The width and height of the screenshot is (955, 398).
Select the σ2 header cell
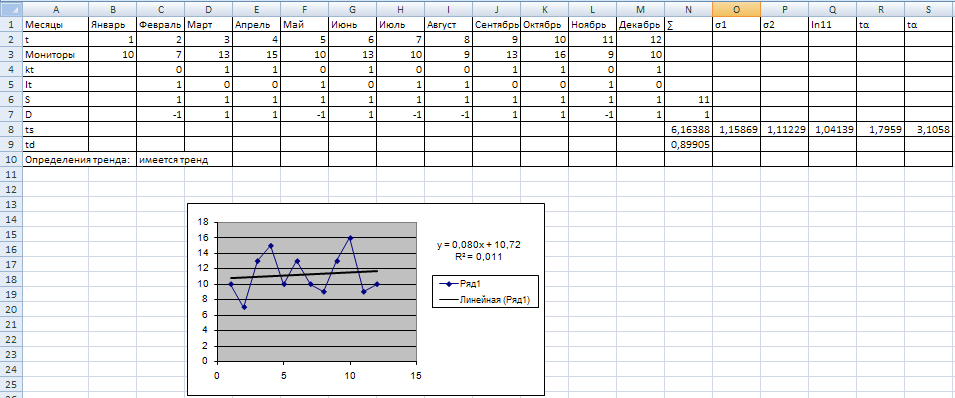[784, 25]
